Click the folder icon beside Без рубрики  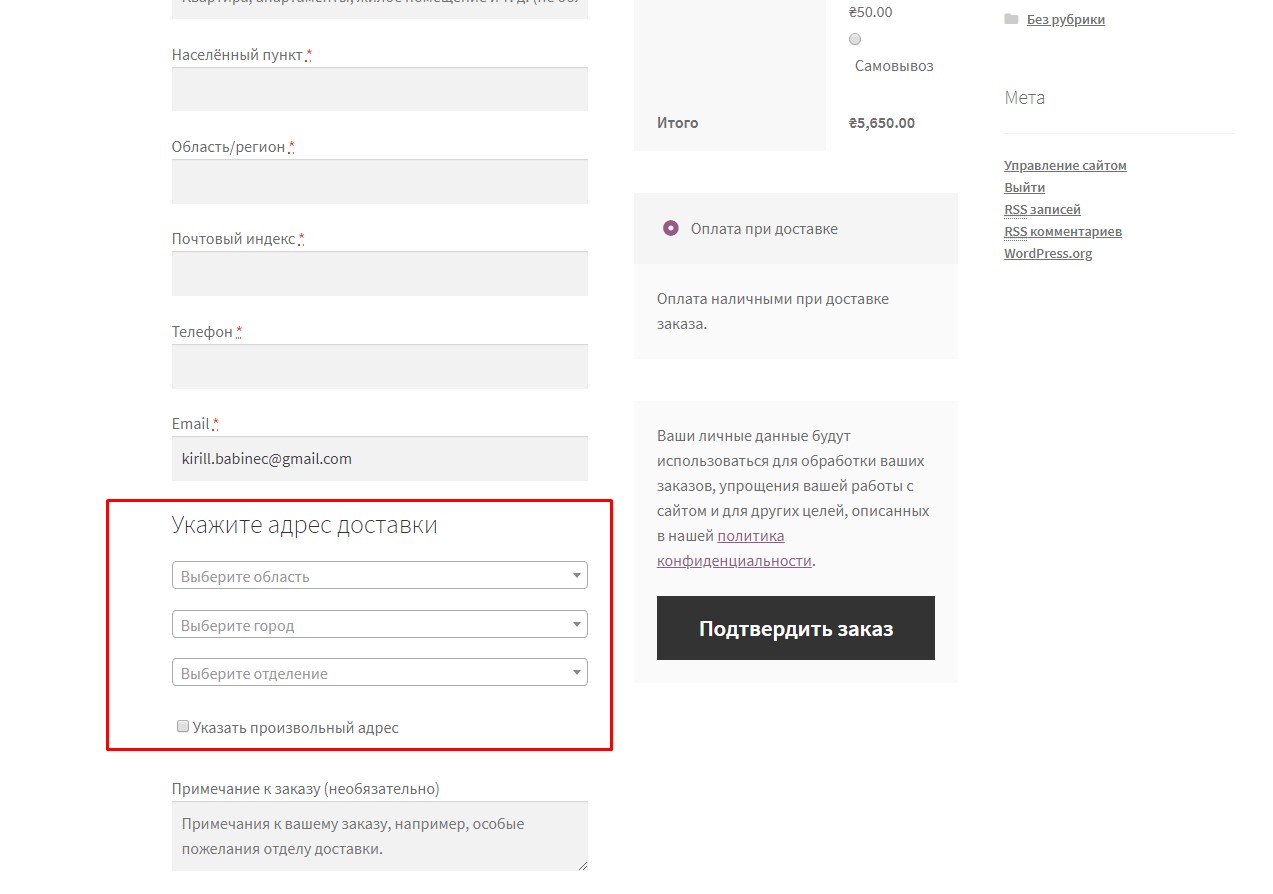[1011, 19]
